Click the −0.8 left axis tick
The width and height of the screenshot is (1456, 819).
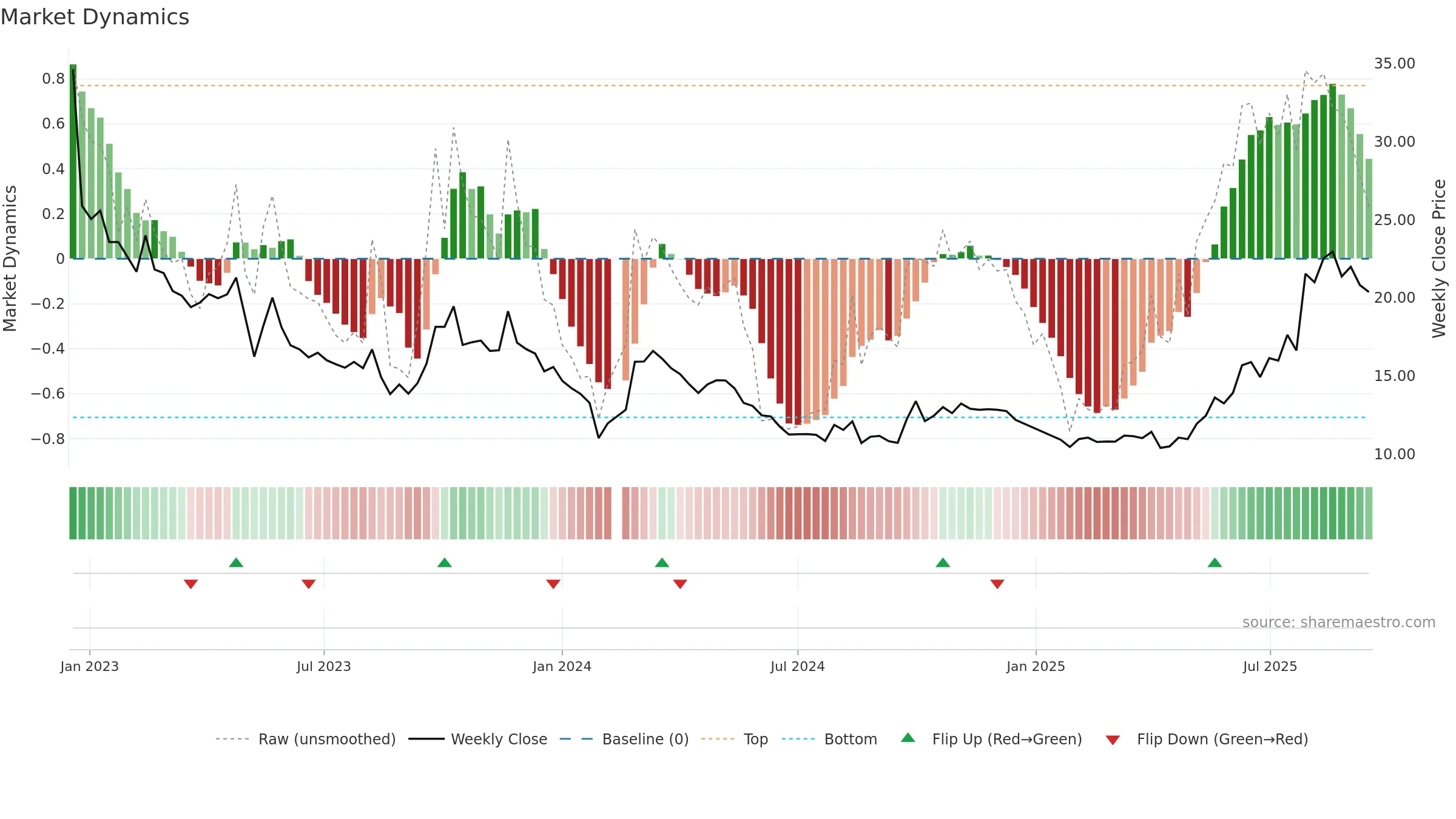coord(48,439)
